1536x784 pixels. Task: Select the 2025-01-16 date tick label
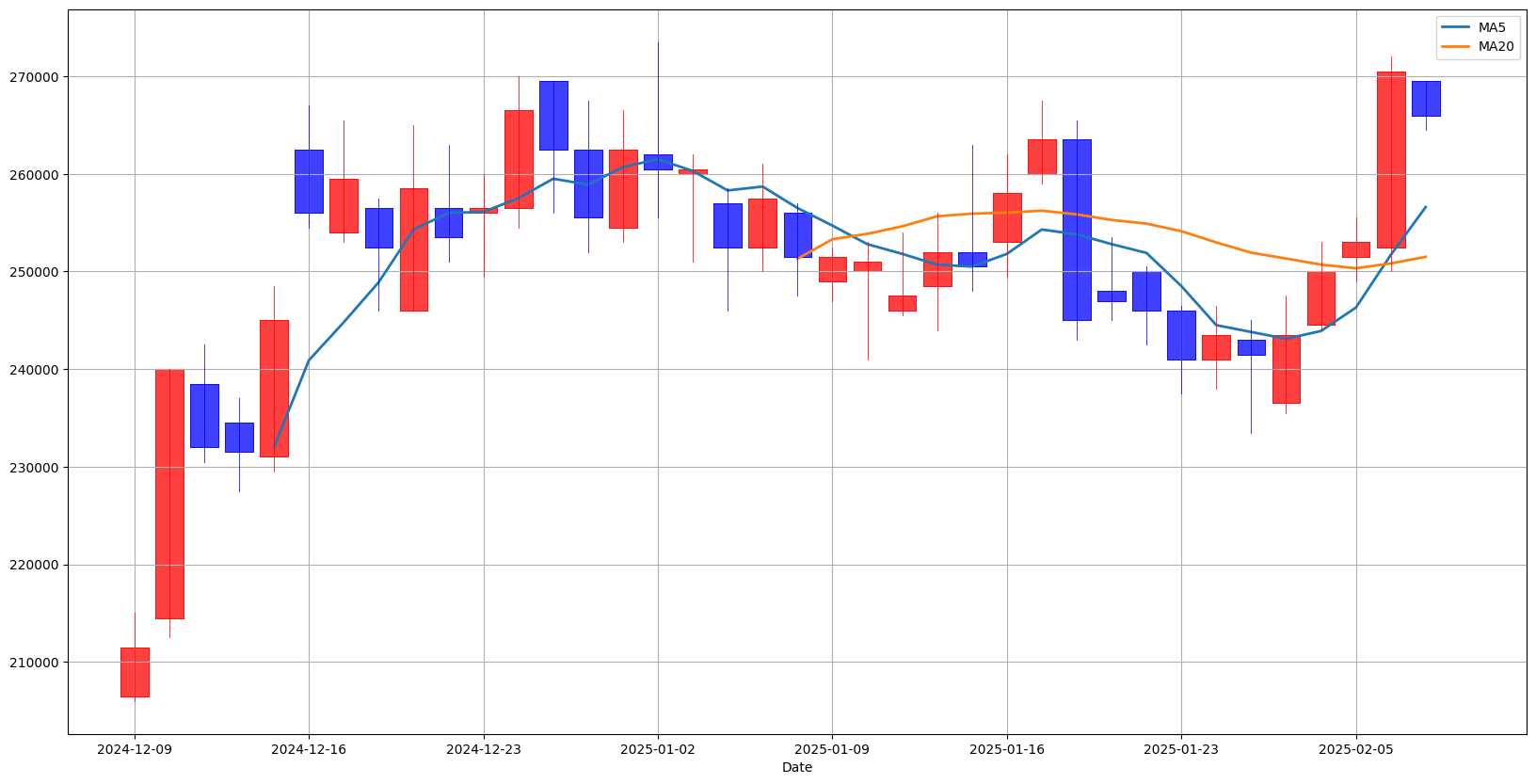pyautogui.click(x=1007, y=750)
